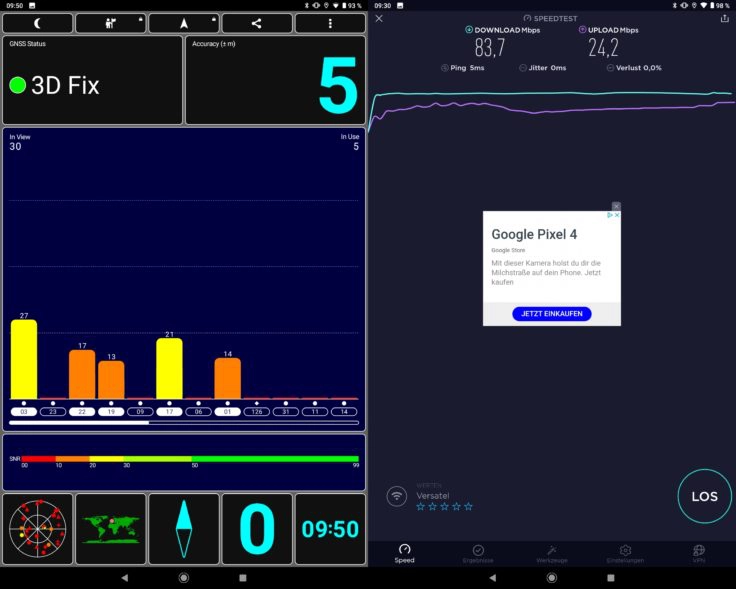Tap Android recents button under Speedtest app

click(611, 578)
